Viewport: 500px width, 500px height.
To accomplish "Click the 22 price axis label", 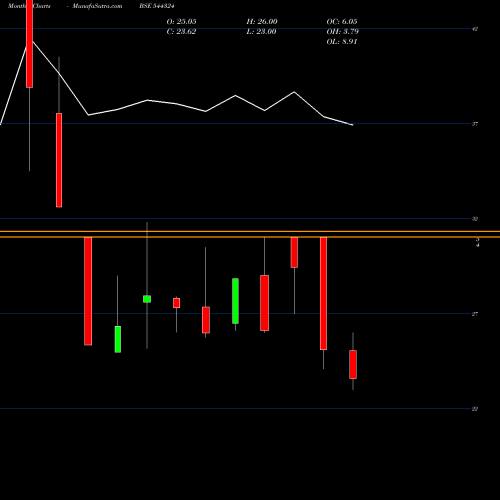I will pyautogui.click(x=475, y=409).
